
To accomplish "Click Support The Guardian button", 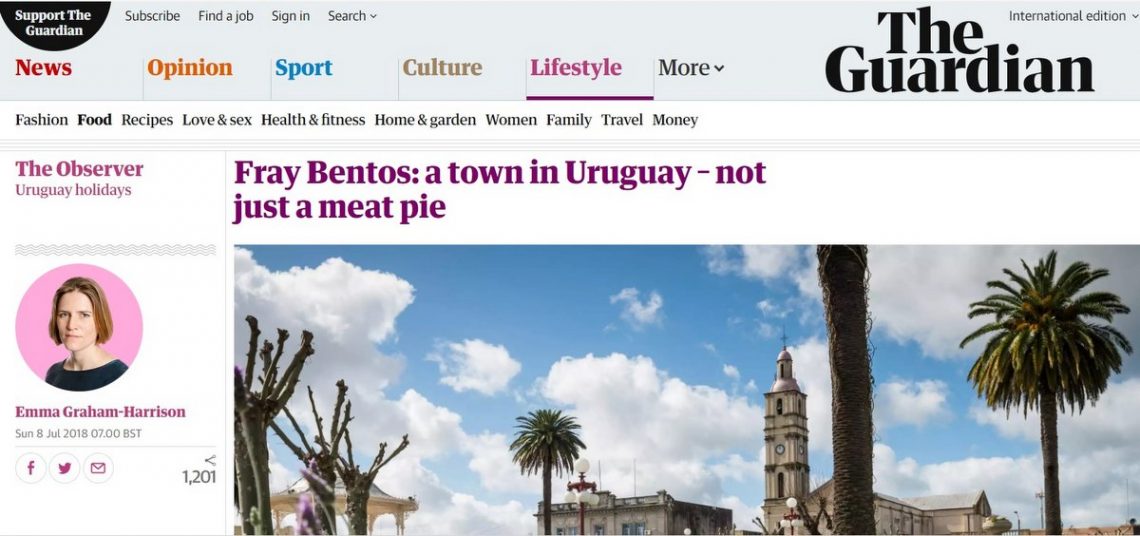I will point(55,23).
